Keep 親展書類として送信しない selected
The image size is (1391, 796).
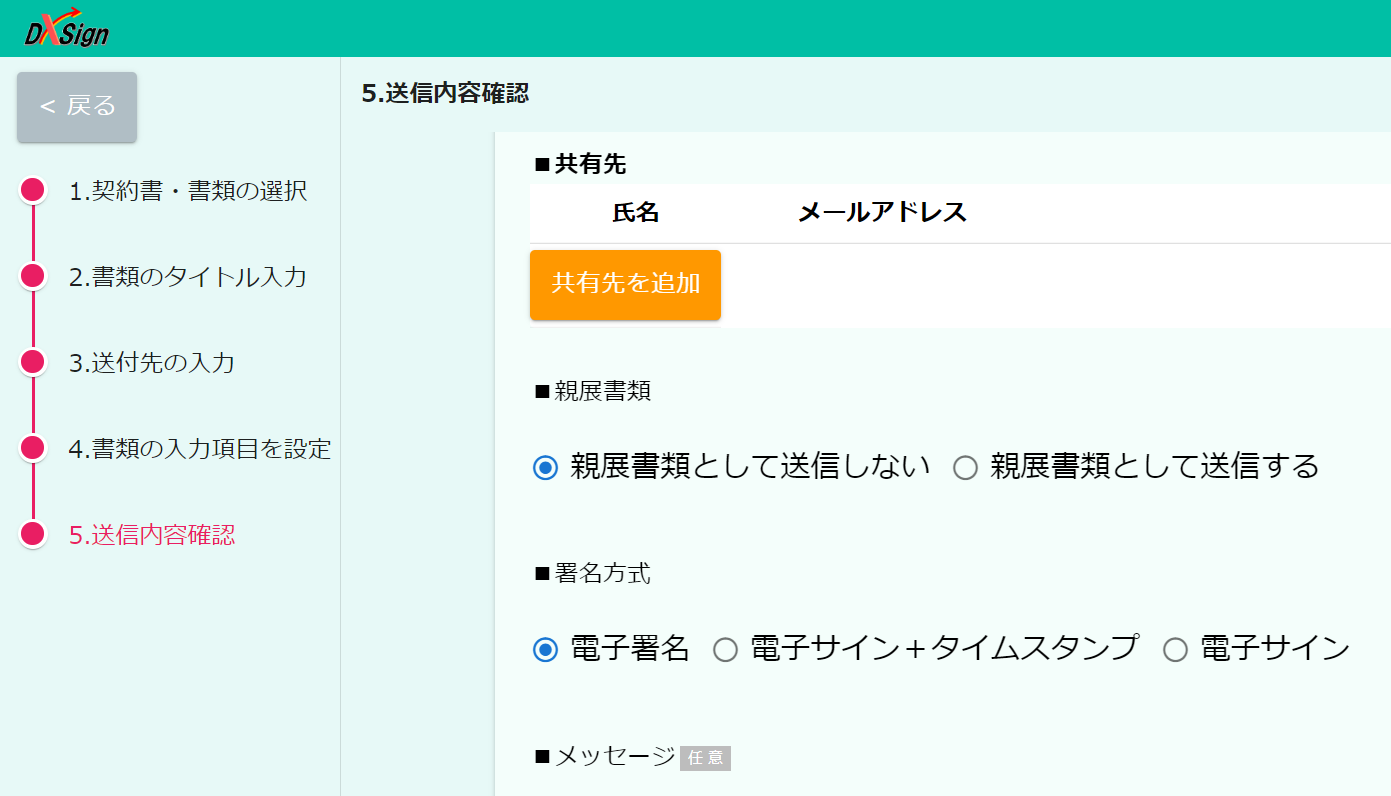pos(546,466)
